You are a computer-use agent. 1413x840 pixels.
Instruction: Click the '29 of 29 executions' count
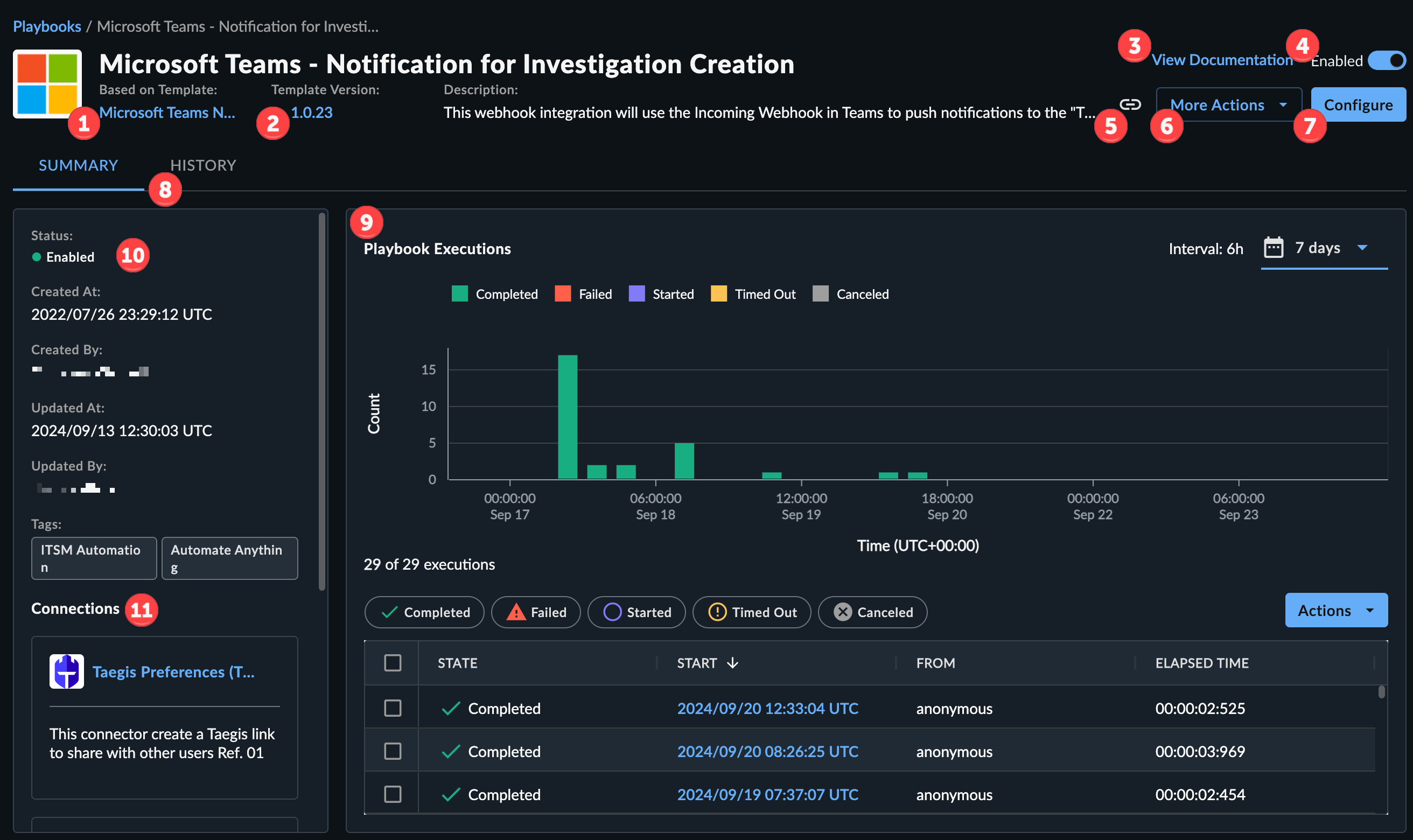click(429, 564)
